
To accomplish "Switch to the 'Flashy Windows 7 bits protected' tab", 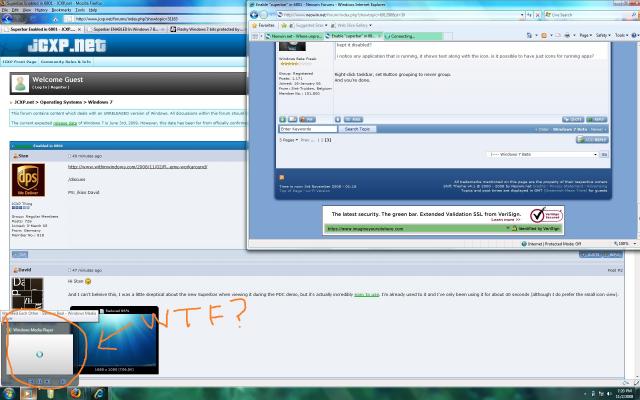I will [x=207, y=29].
